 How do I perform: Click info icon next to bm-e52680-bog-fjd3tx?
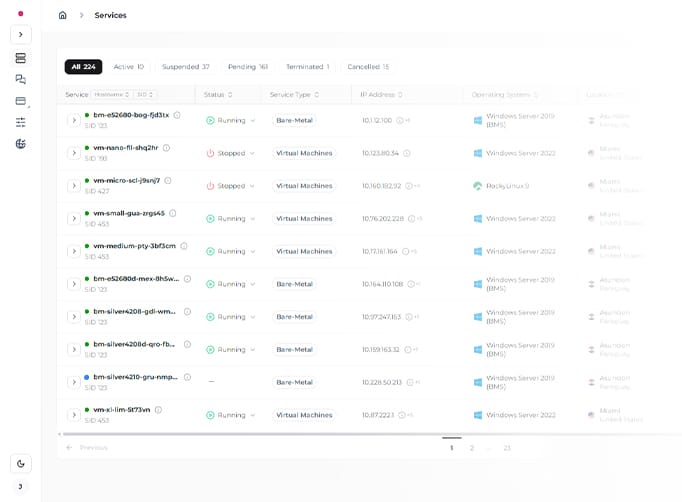177,115
